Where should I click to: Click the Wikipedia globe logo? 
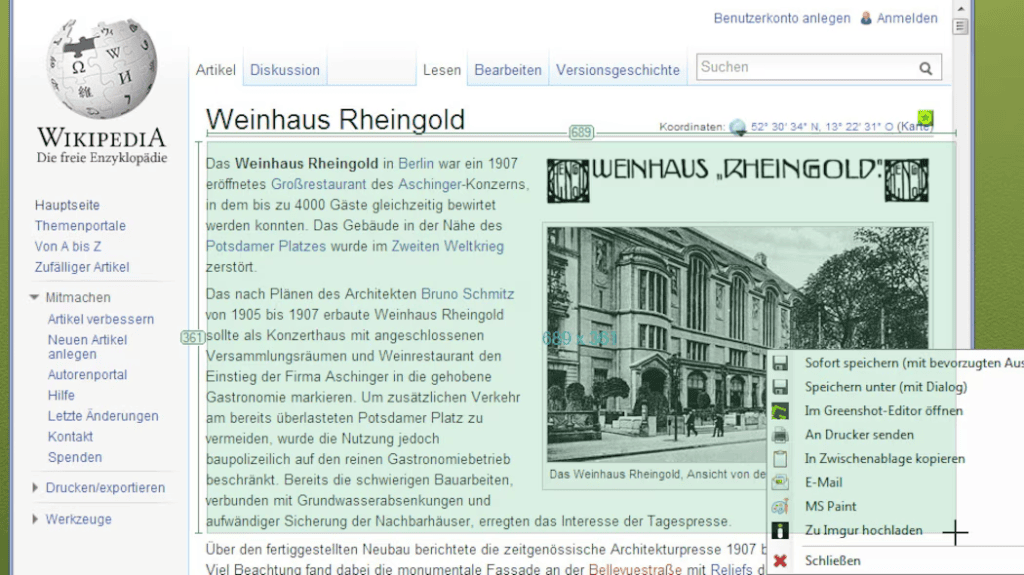101,69
